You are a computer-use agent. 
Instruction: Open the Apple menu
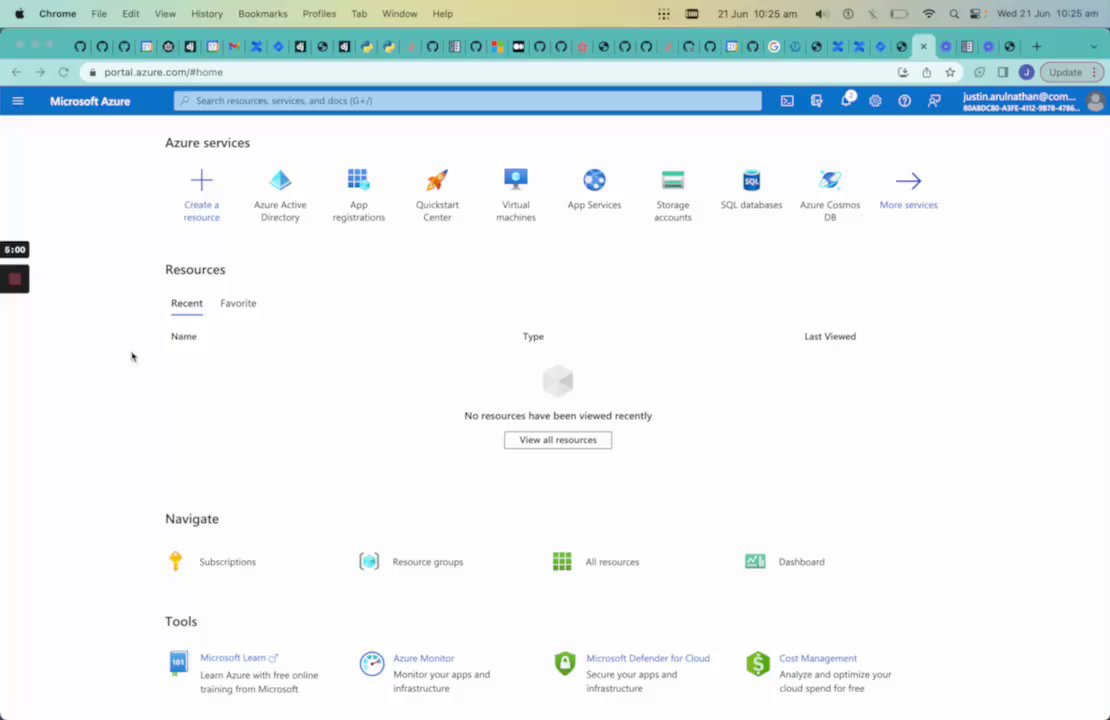[20, 13]
